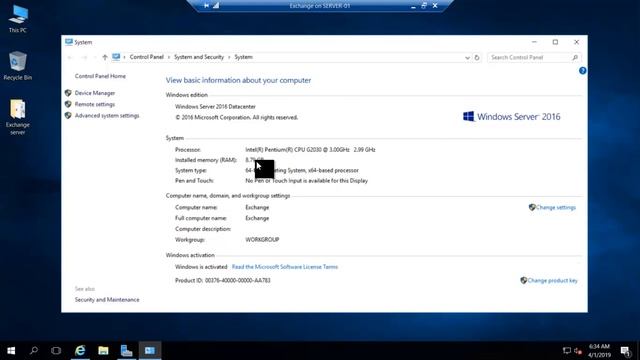The height and width of the screenshot is (360, 640).
Task: Click the Windows Start button
Action: 11,351
